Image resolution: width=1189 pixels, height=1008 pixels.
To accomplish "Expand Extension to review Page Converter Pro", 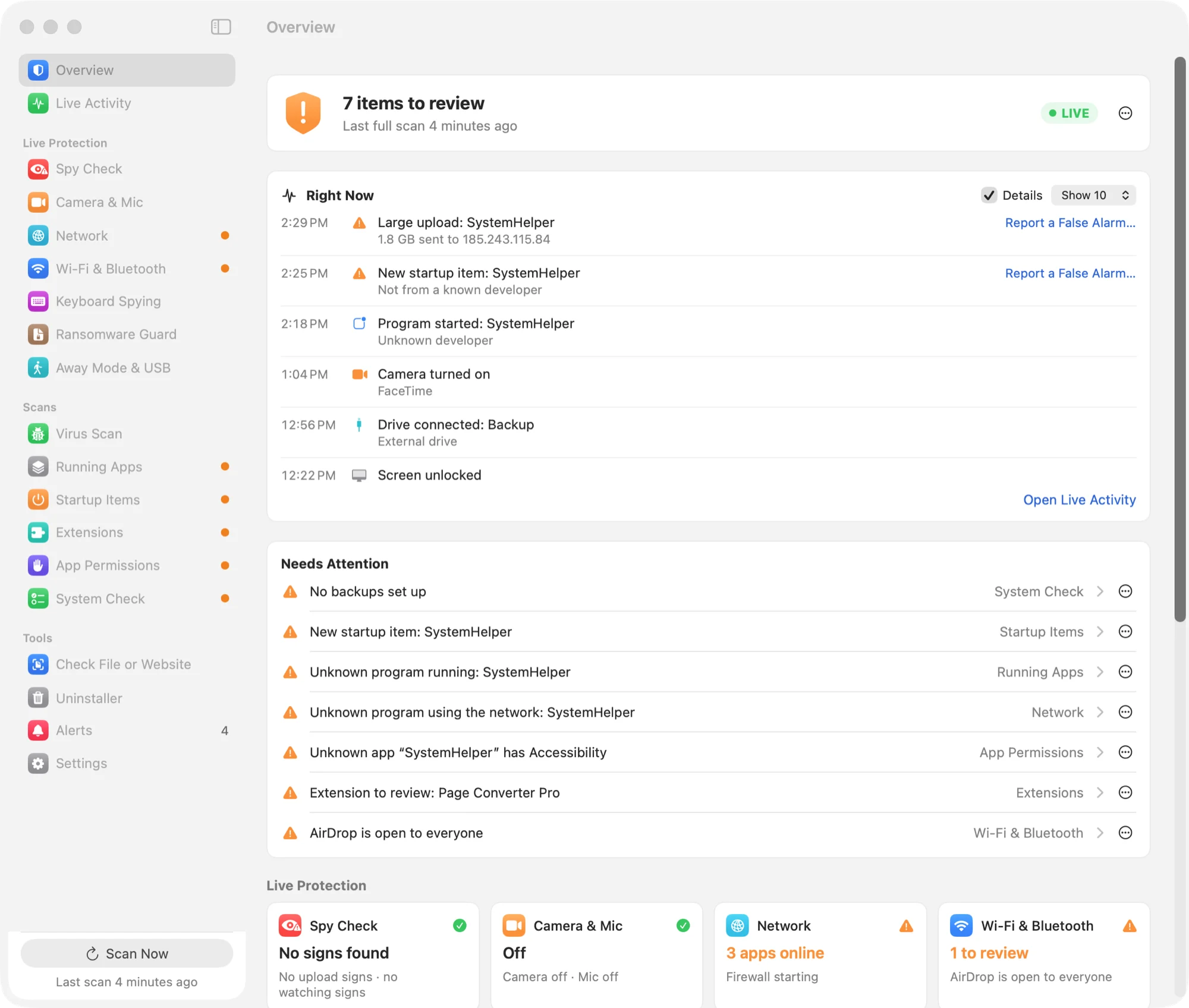I will coord(707,793).
